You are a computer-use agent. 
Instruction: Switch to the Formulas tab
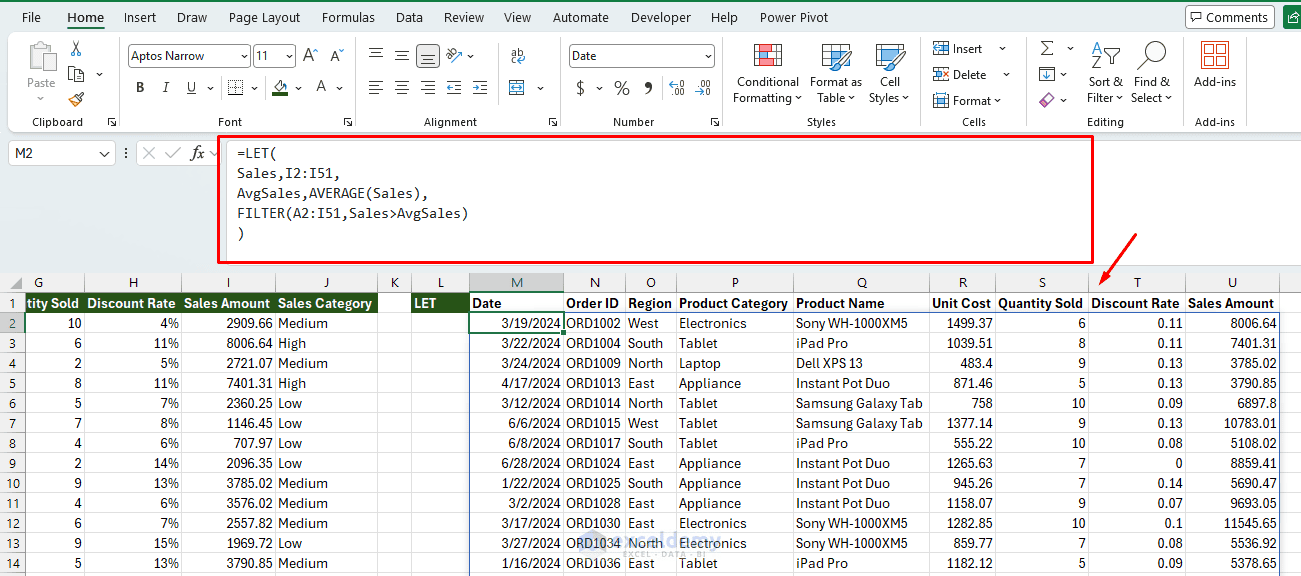pos(349,17)
